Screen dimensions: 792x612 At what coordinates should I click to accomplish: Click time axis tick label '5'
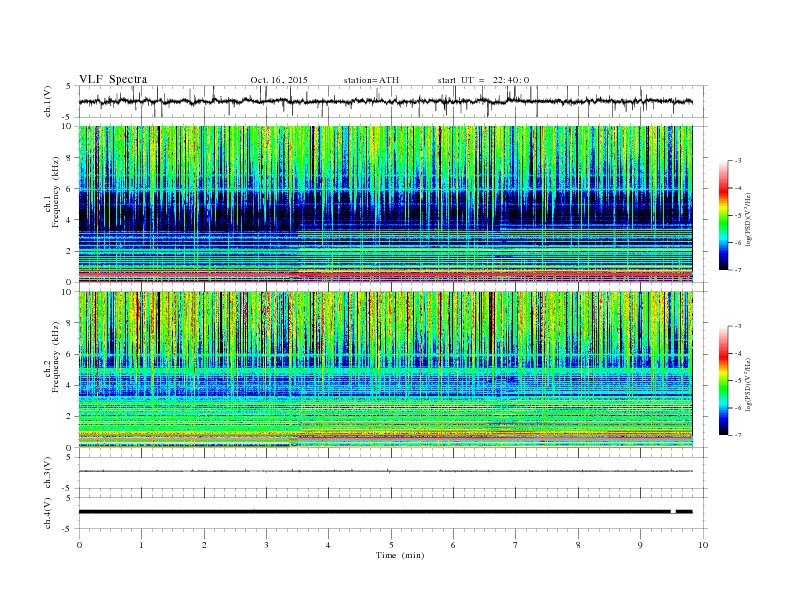(391, 545)
